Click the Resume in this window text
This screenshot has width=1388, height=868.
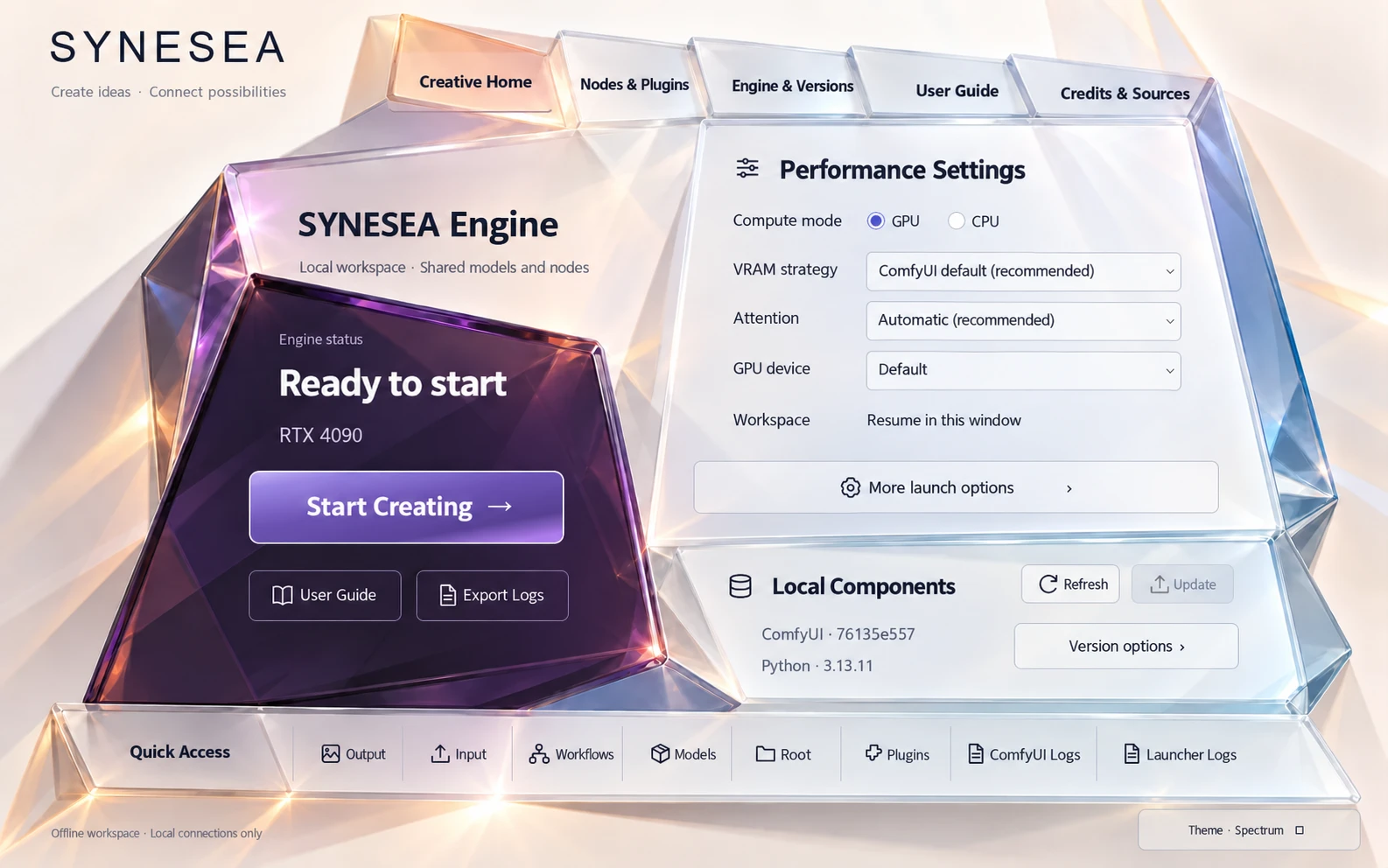[x=943, y=420]
